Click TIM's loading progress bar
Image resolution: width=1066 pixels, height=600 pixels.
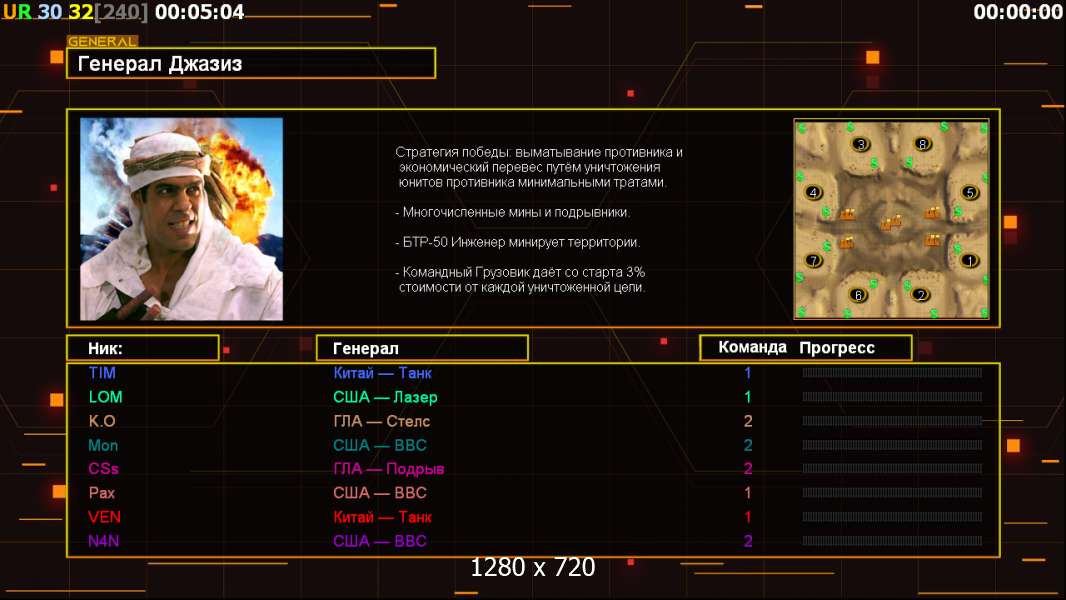tap(892, 372)
